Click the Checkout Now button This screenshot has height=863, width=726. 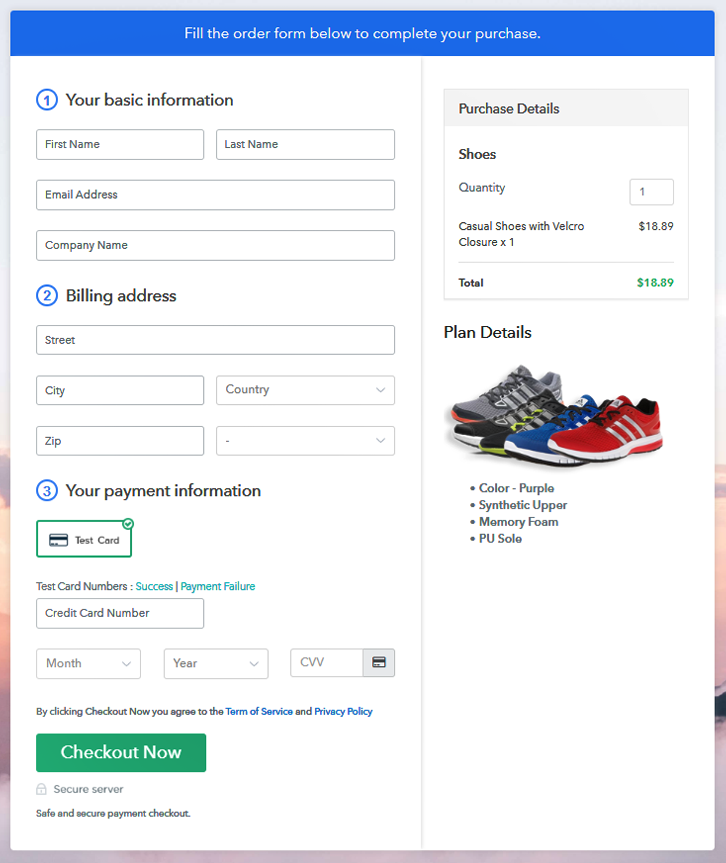(x=121, y=752)
